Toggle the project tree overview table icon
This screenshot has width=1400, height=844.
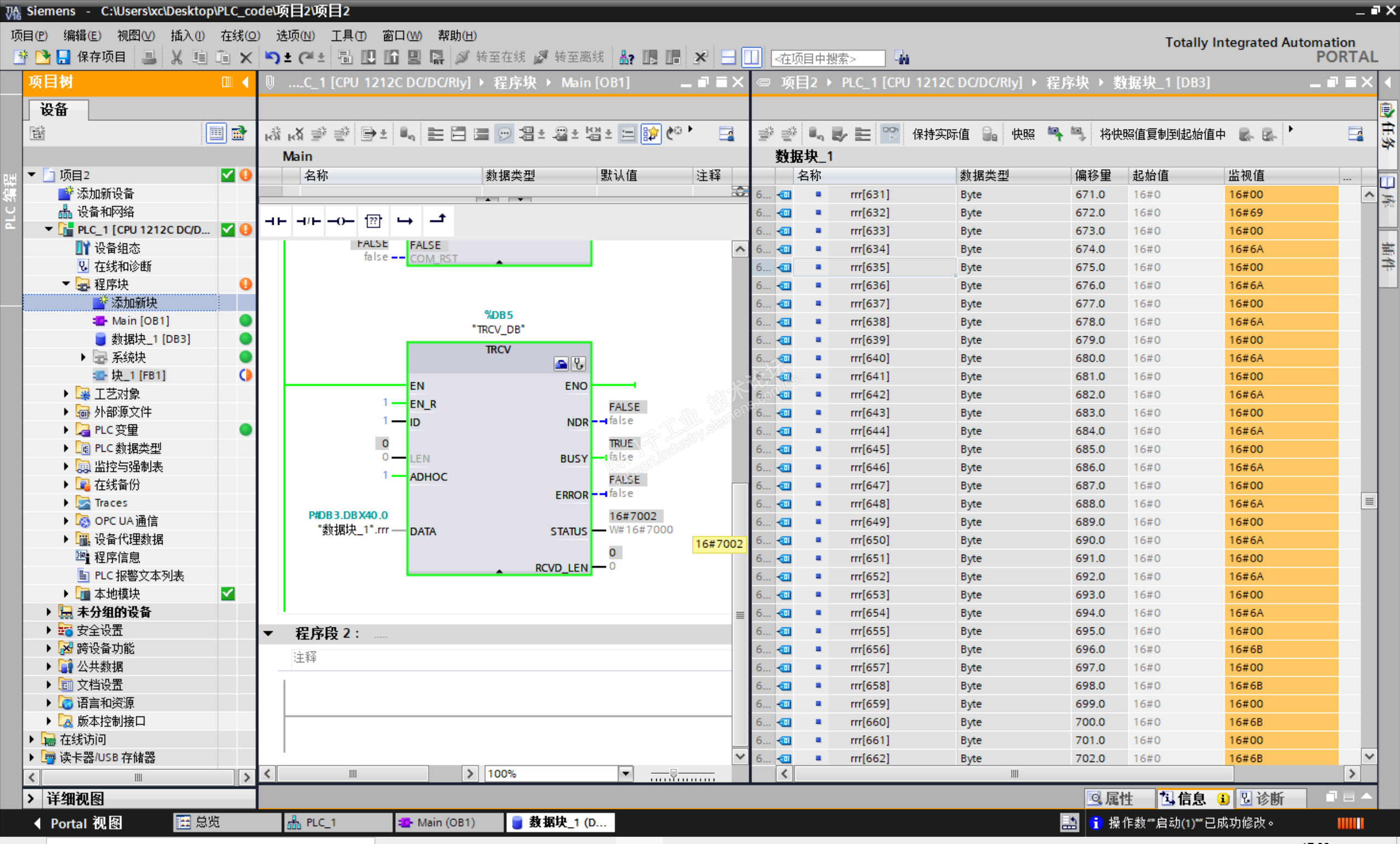pos(216,133)
